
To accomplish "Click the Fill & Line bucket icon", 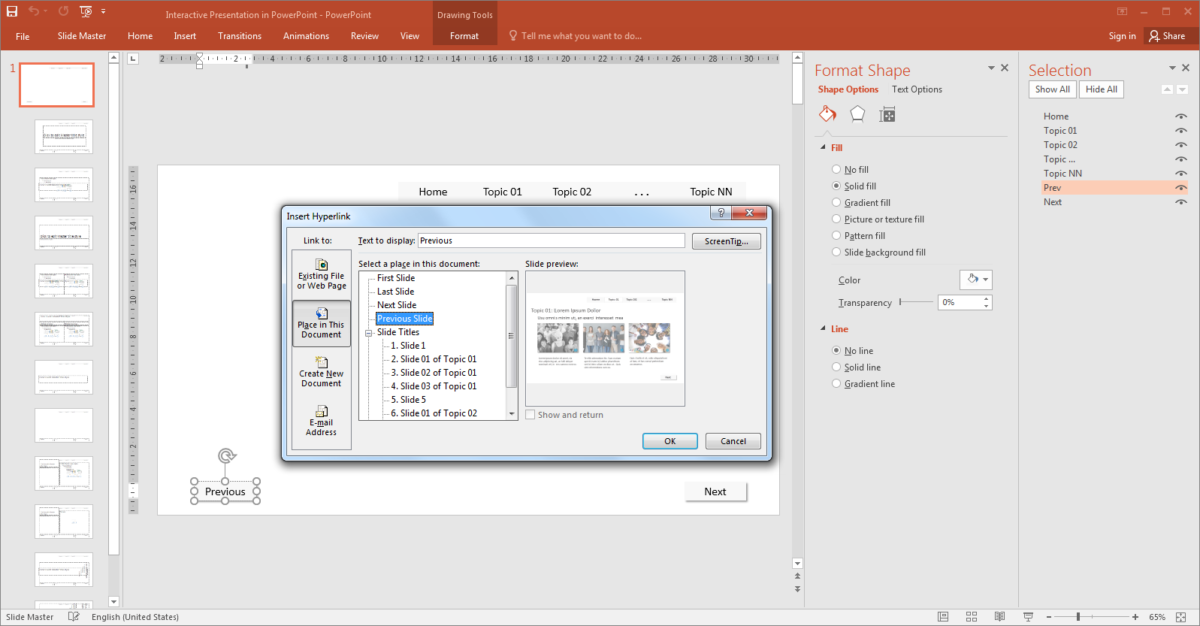I will click(x=827, y=113).
